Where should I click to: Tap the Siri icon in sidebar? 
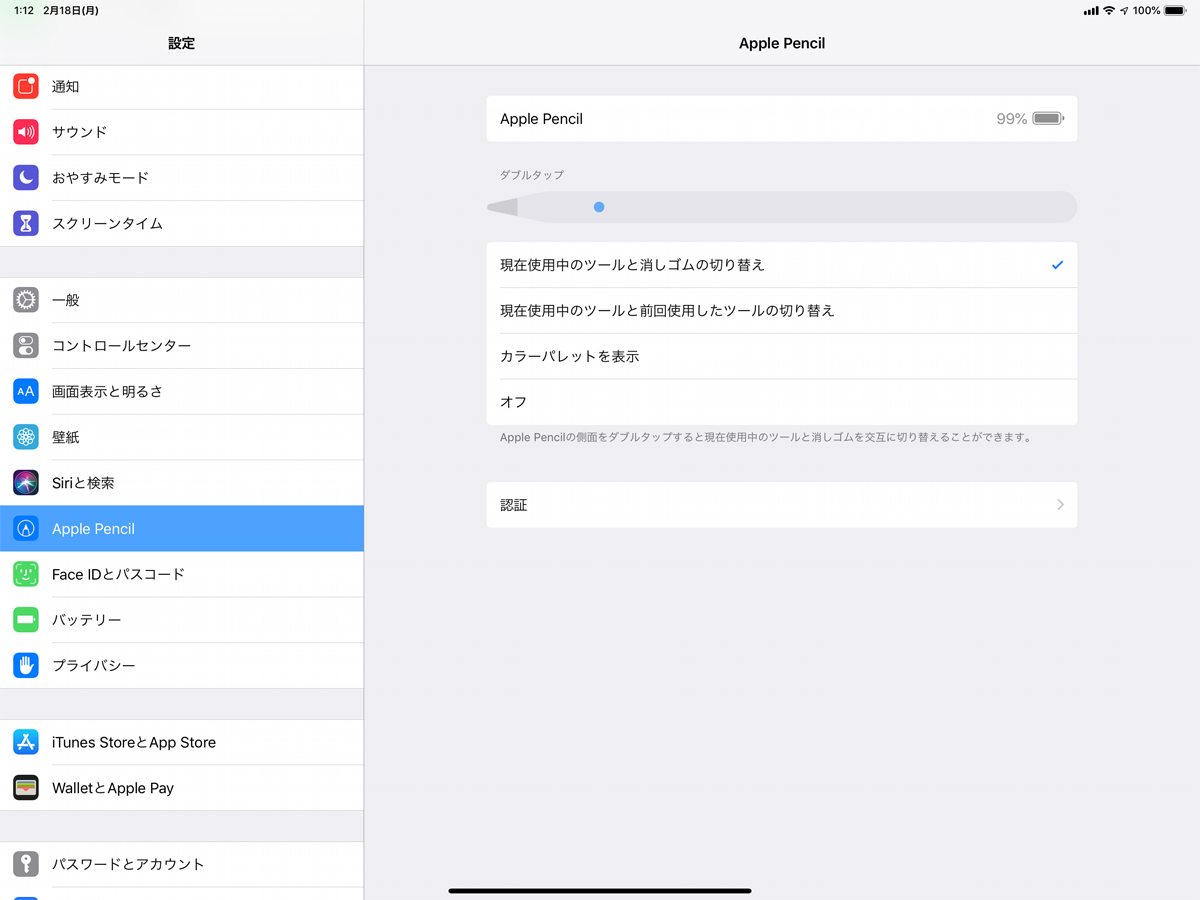tap(26, 483)
